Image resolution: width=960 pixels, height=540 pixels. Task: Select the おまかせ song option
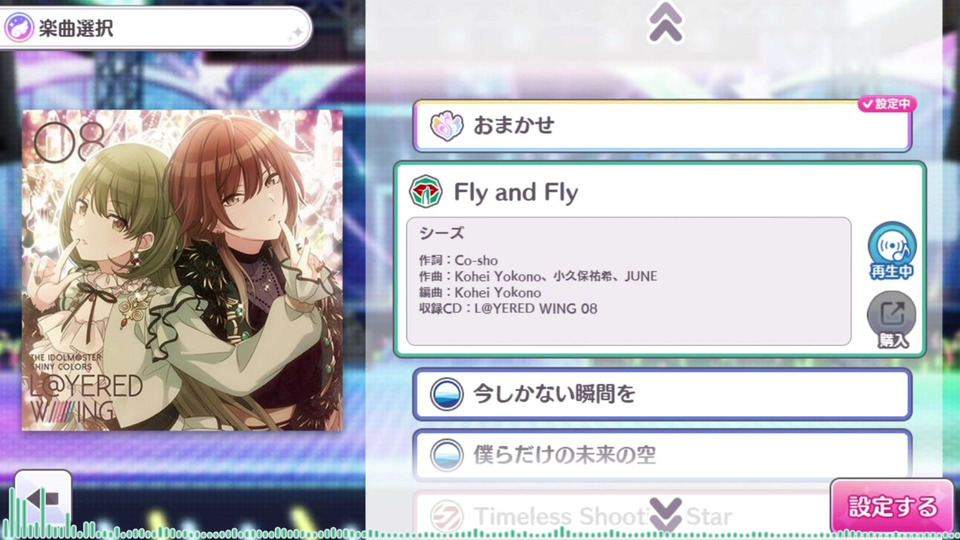pyautogui.click(x=662, y=126)
